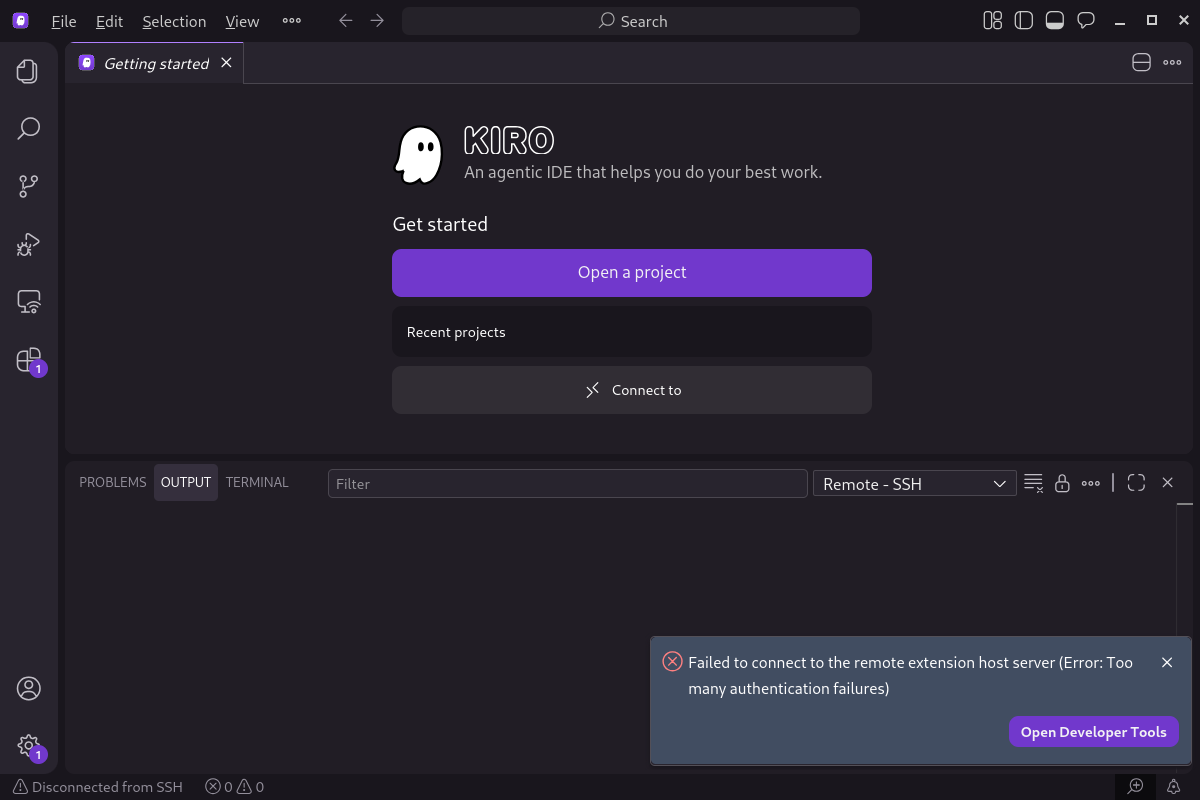
Task: Open Remote Explorer view
Action: click(28, 302)
